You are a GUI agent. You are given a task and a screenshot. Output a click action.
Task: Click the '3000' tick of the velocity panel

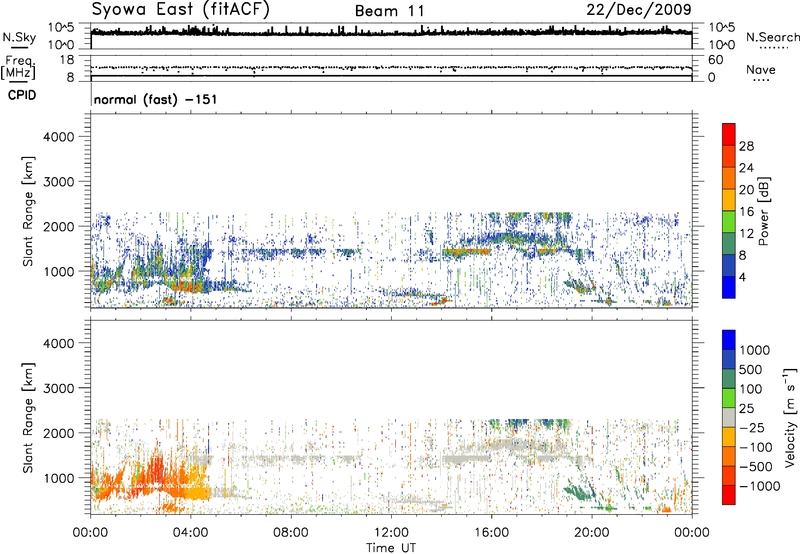pyautogui.click(x=58, y=388)
